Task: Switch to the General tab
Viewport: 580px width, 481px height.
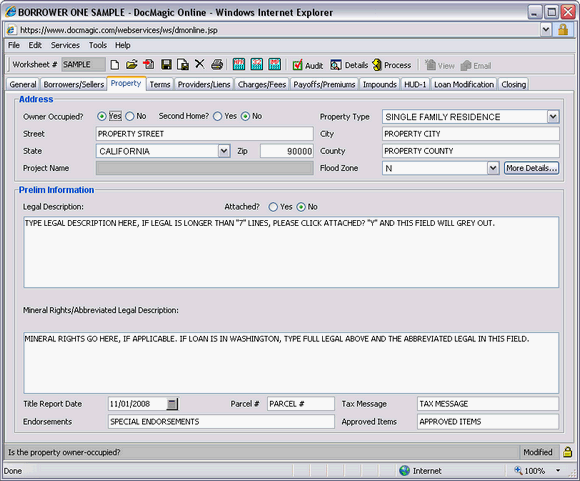Action: click(23, 84)
